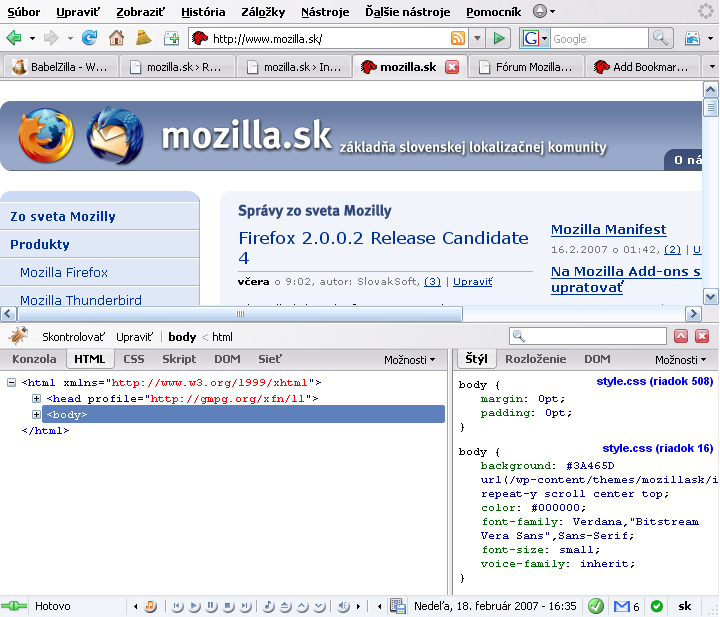Reload the page with the Refresh icon
The image size is (720, 617).
89,38
